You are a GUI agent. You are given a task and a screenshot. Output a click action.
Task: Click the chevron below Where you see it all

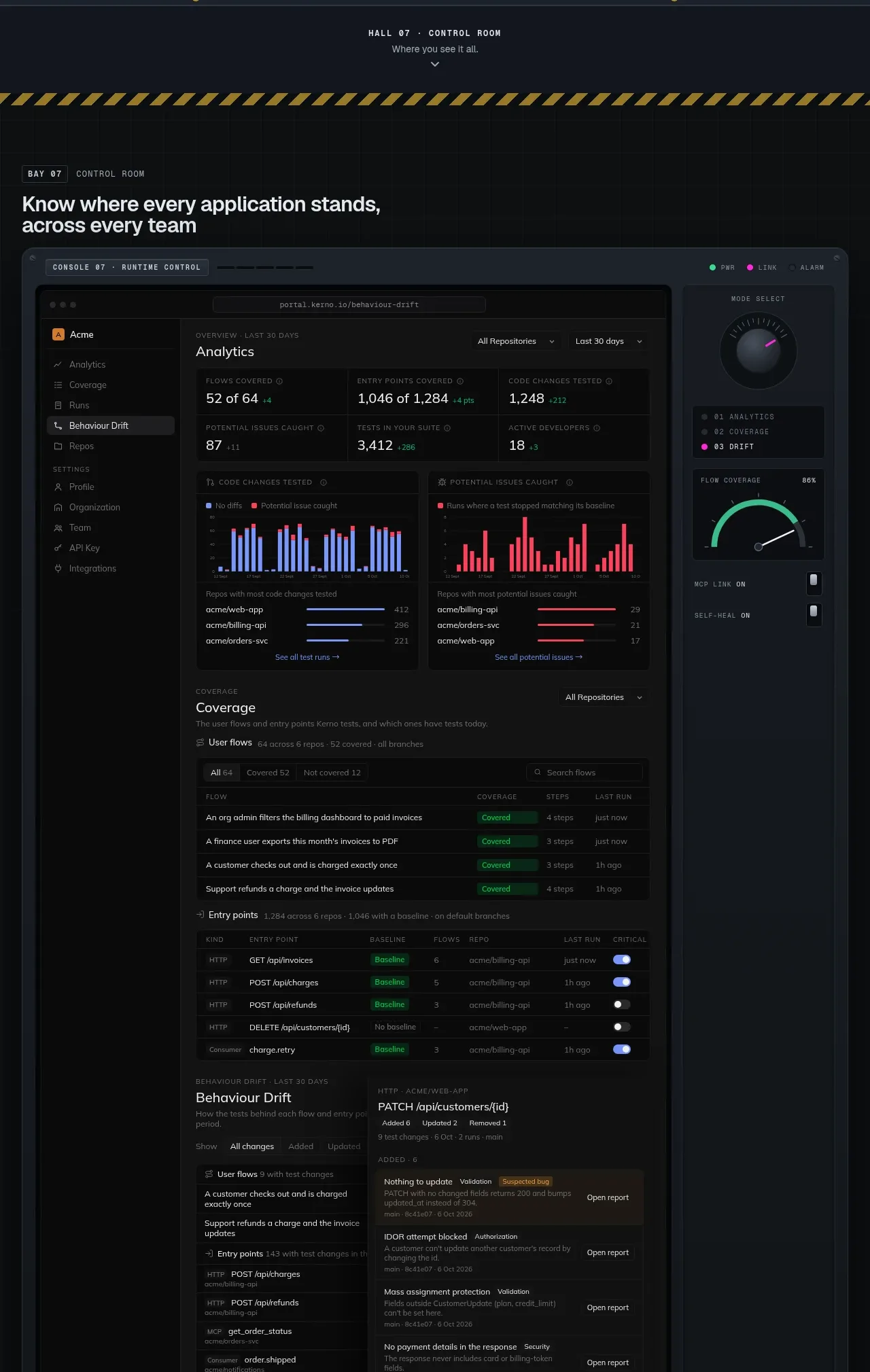[435, 65]
